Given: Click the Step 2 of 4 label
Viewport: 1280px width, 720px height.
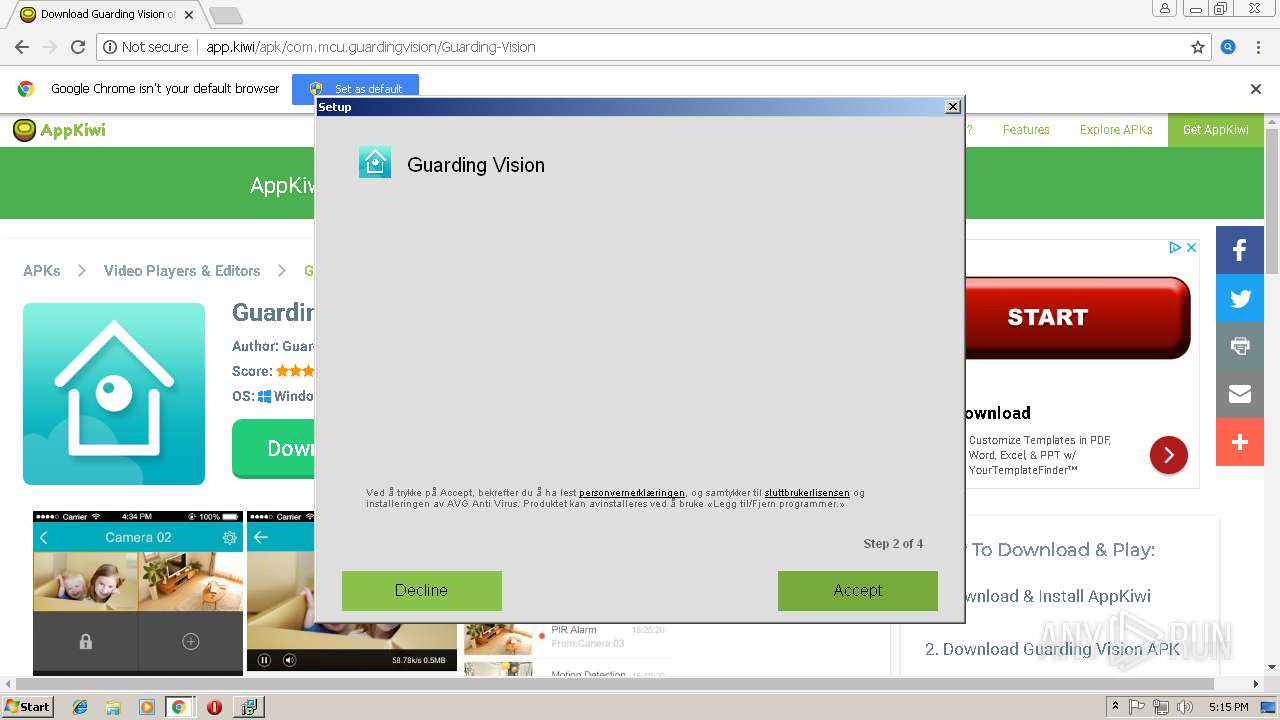Looking at the screenshot, I should click(893, 544).
